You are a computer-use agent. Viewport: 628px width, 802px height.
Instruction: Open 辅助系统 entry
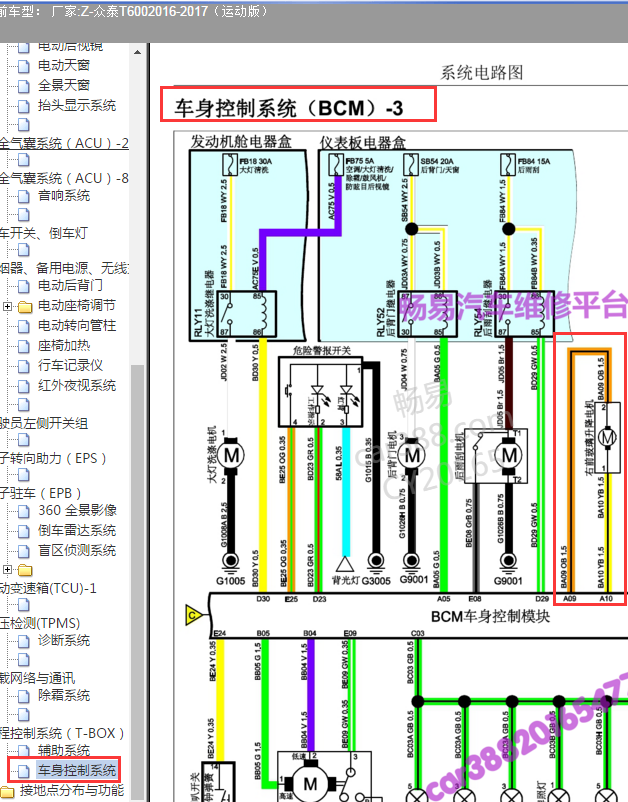pyautogui.click(x=64, y=750)
